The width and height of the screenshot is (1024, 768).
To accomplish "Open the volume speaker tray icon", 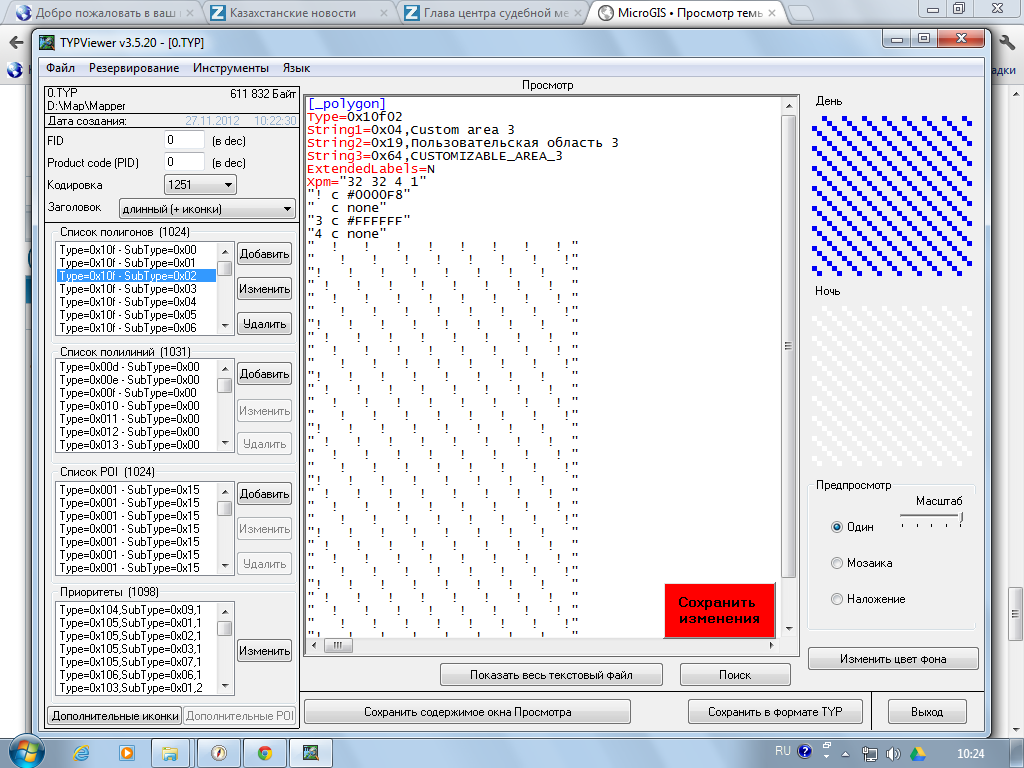I will [893, 753].
